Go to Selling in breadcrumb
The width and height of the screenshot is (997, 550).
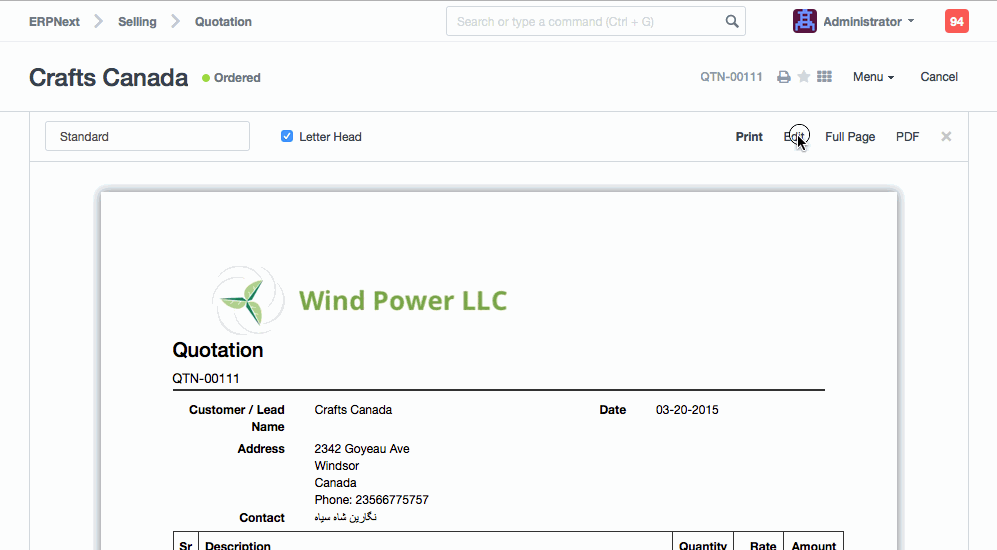(137, 21)
